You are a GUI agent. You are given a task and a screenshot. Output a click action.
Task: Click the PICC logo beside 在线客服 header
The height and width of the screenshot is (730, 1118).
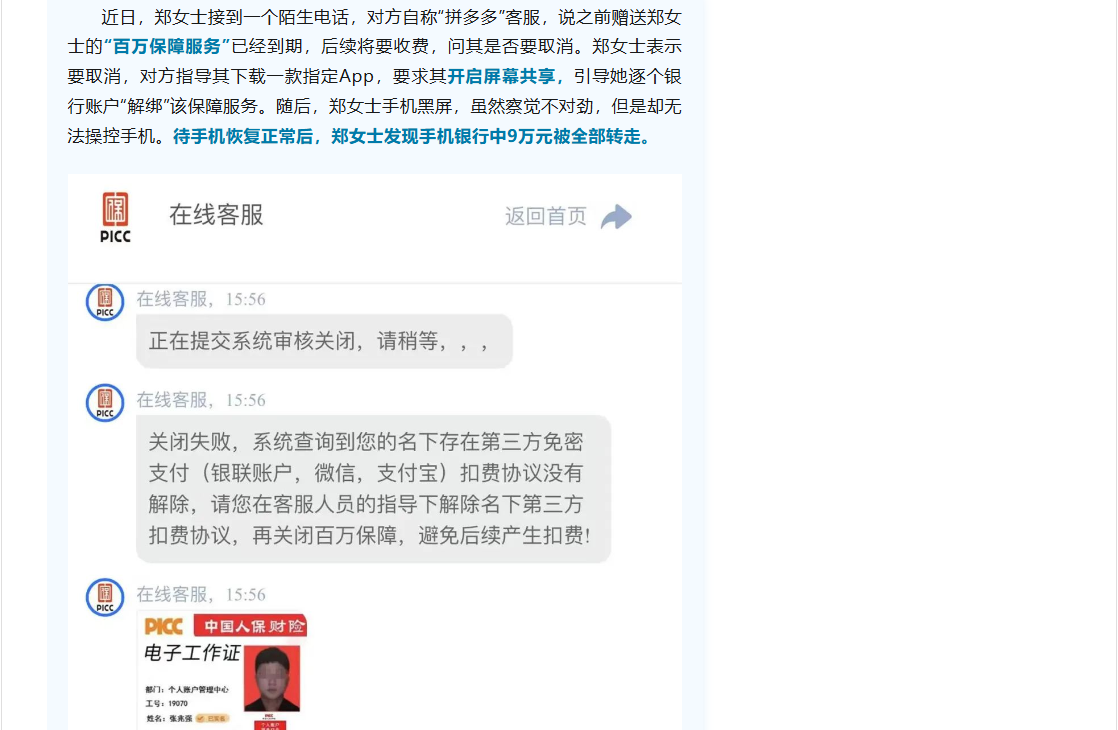[116, 217]
